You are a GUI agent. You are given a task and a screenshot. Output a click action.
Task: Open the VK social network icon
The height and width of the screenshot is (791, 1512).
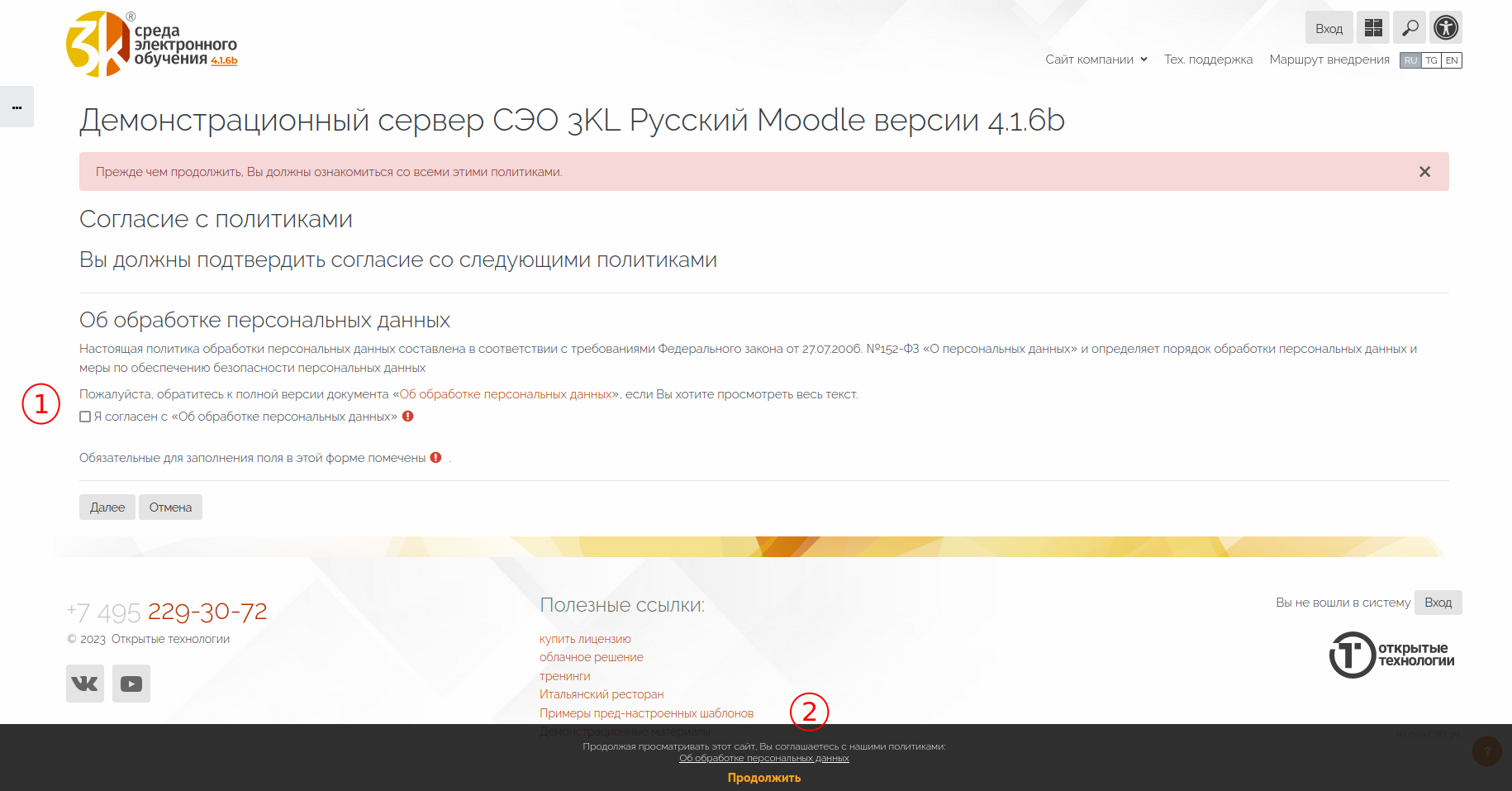(x=85, y=684)
